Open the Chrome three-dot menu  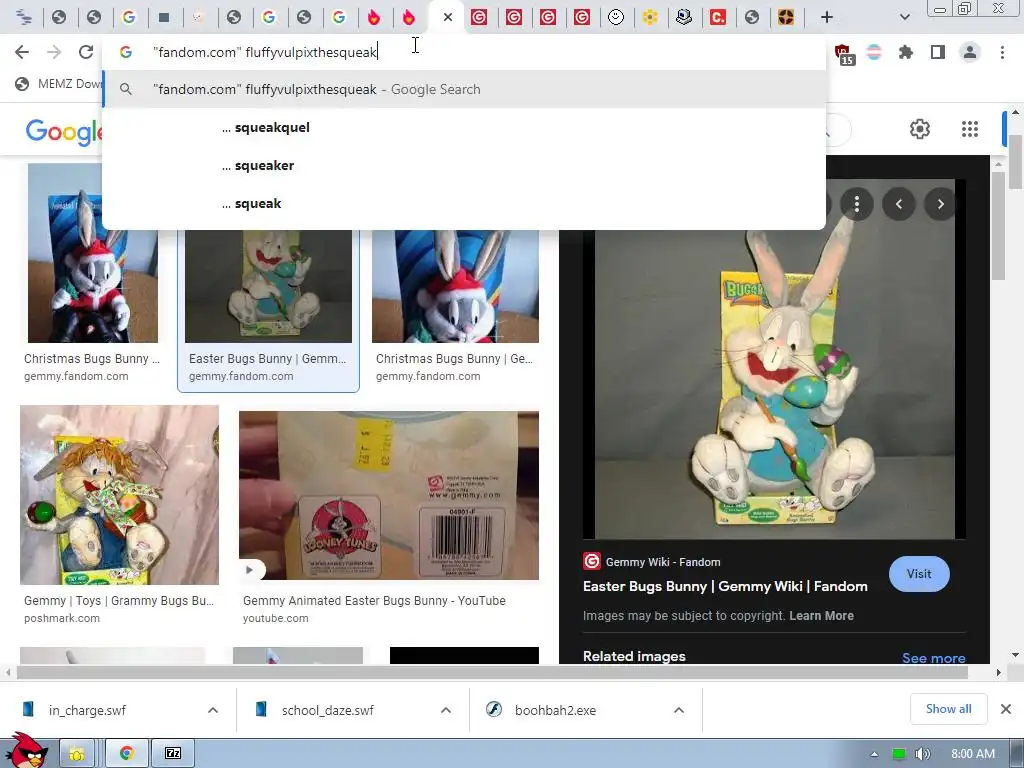[x=1002, y=52]
